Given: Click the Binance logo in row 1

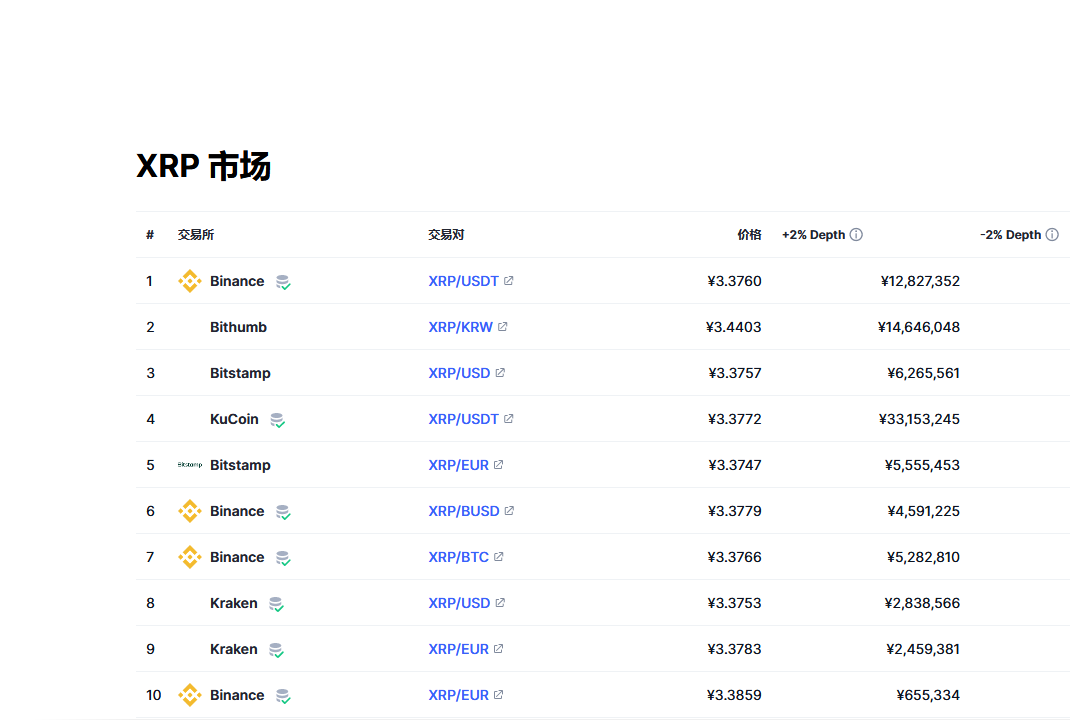Looking at the screenshot, I should point(189,281).
